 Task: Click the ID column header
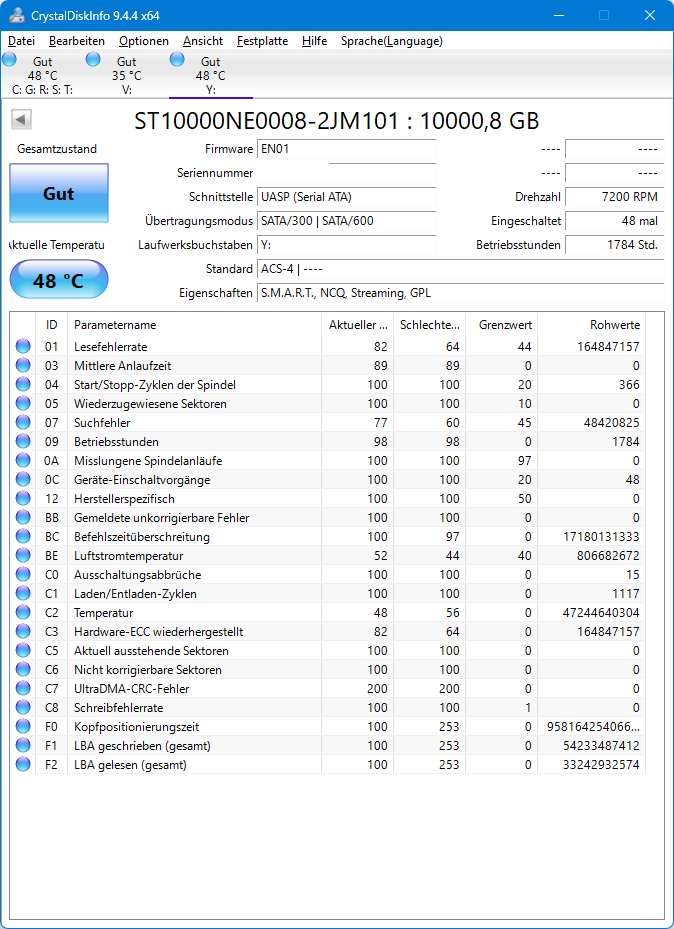[52, 325]
